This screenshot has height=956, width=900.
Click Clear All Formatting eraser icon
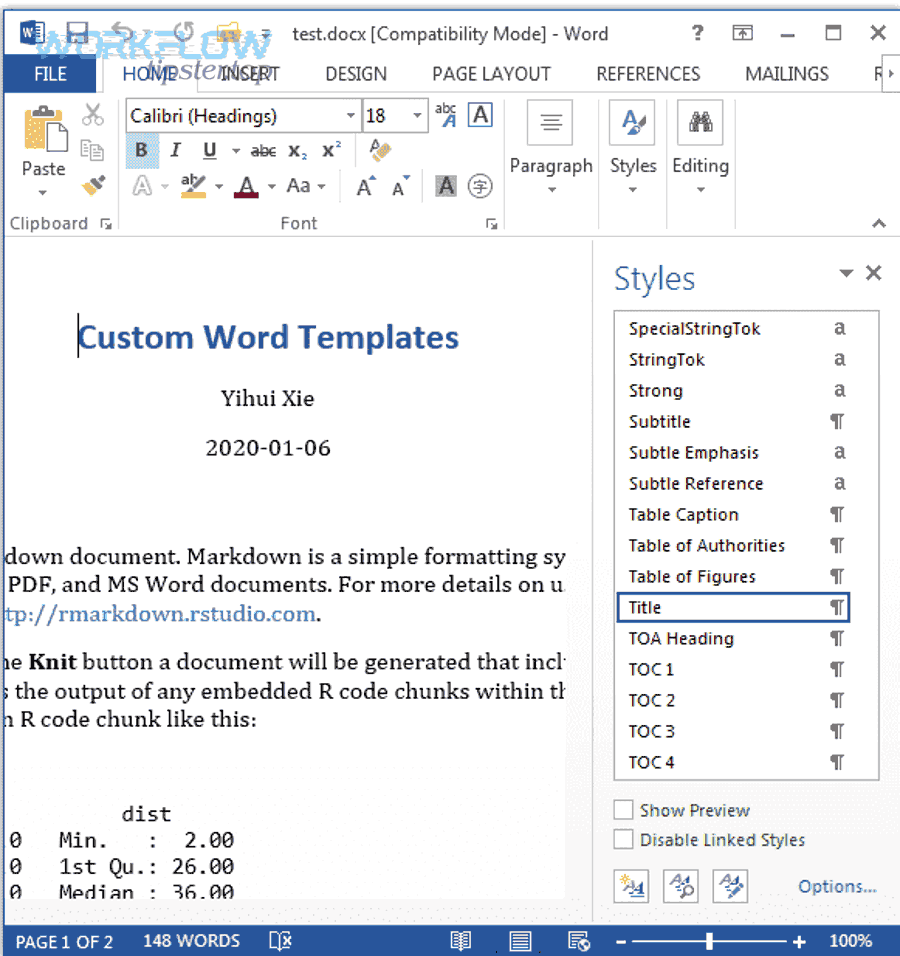380,150
